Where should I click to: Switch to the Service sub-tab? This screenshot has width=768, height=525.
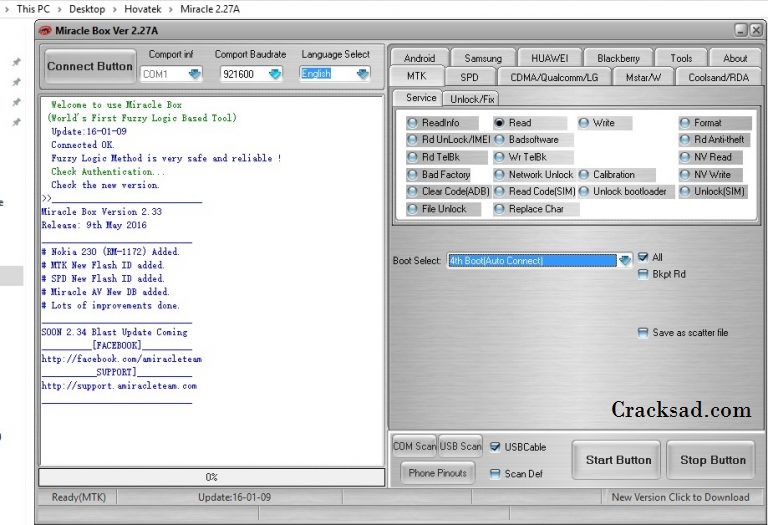(x=420, y=97)
